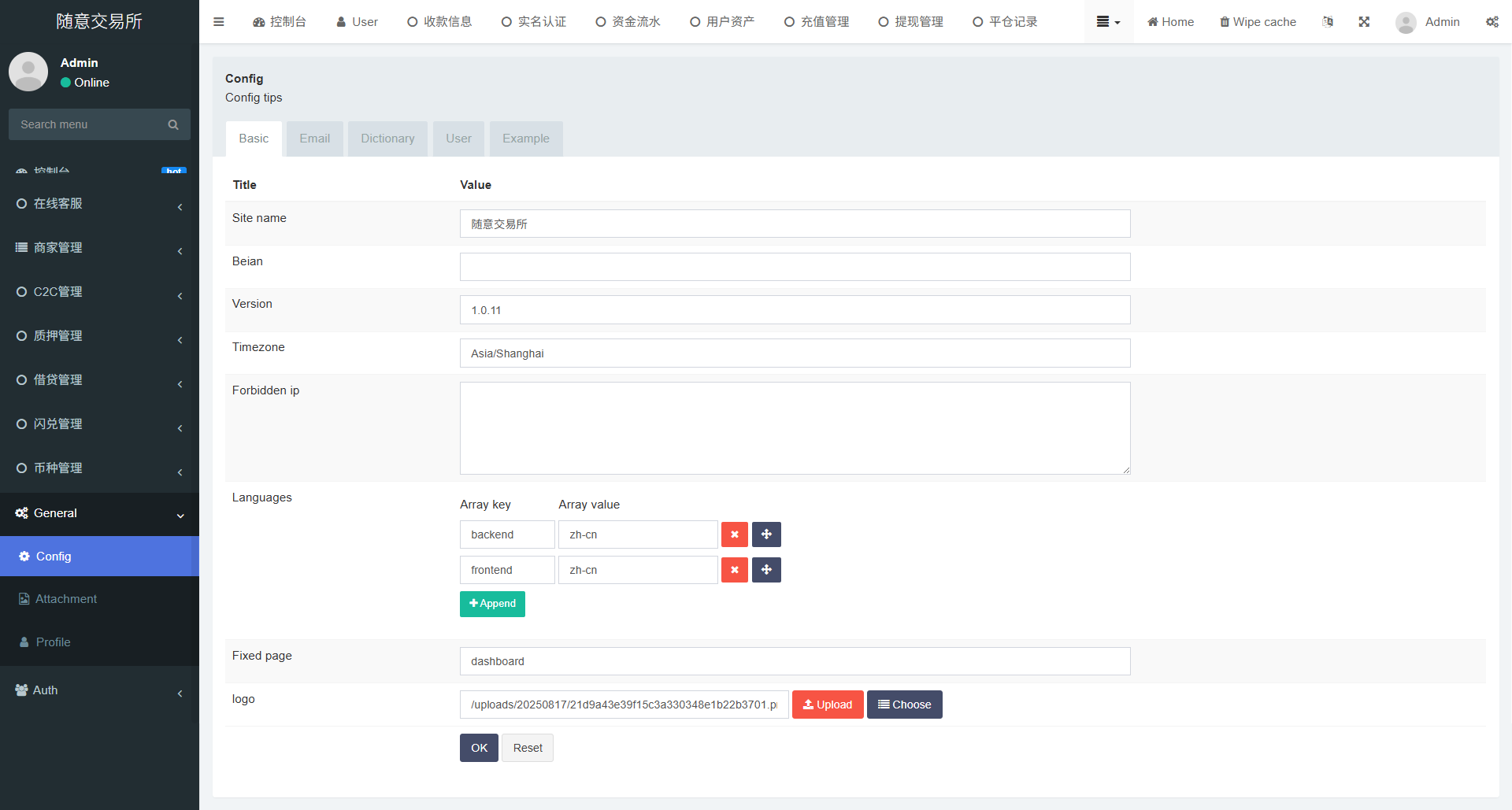The height and width of the screenshot is (810, 1512).
Task: Switch to the Email tab
Action: [314, 139]
